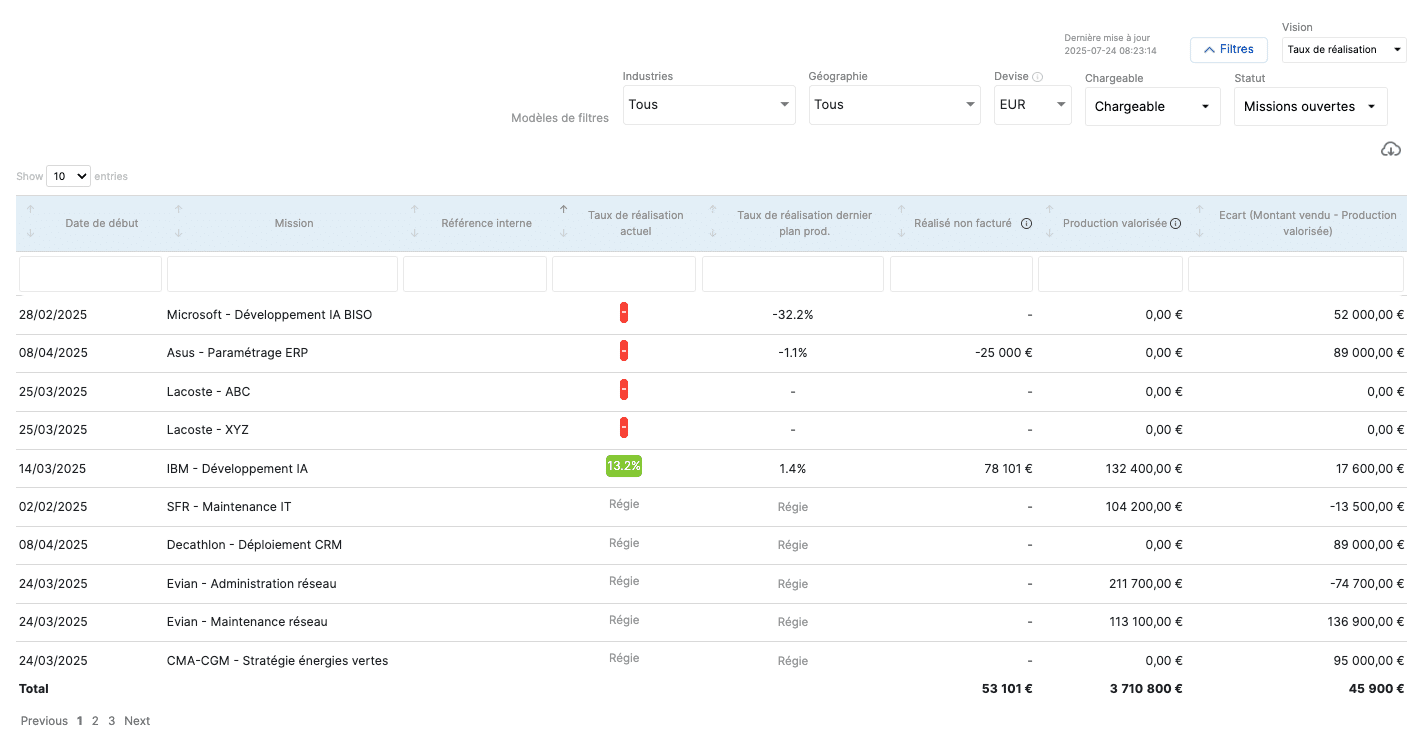
Task: Click green 13.2% badge for IBM
Action: pos(623,466)
